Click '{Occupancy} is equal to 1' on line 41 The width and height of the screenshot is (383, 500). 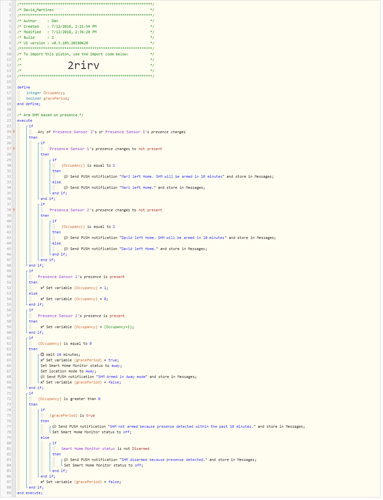(x=88, y=227)
